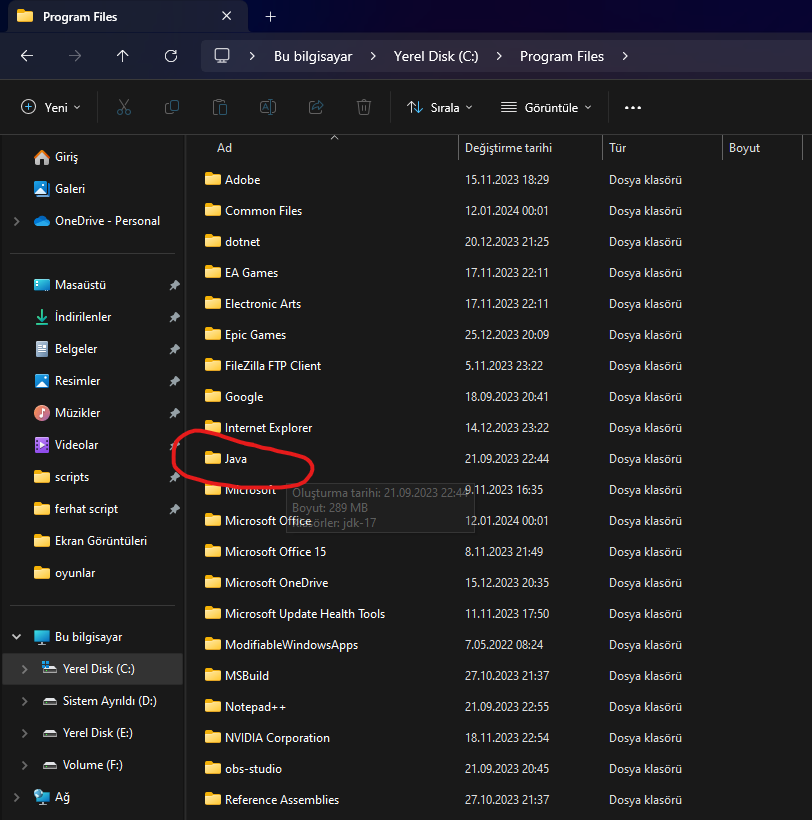Open Müzikler in quick access
The image size is (812, 820).
click(67, 413)
